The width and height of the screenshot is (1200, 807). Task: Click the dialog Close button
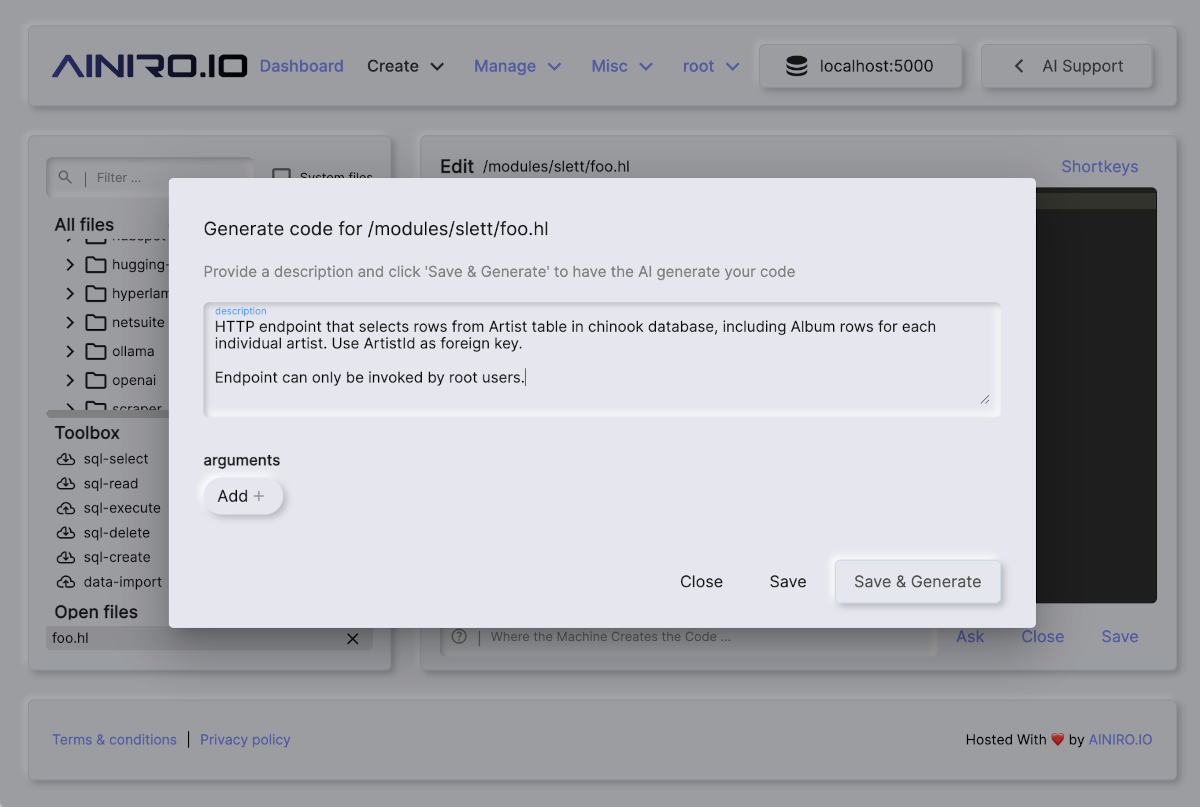[701, 582]
